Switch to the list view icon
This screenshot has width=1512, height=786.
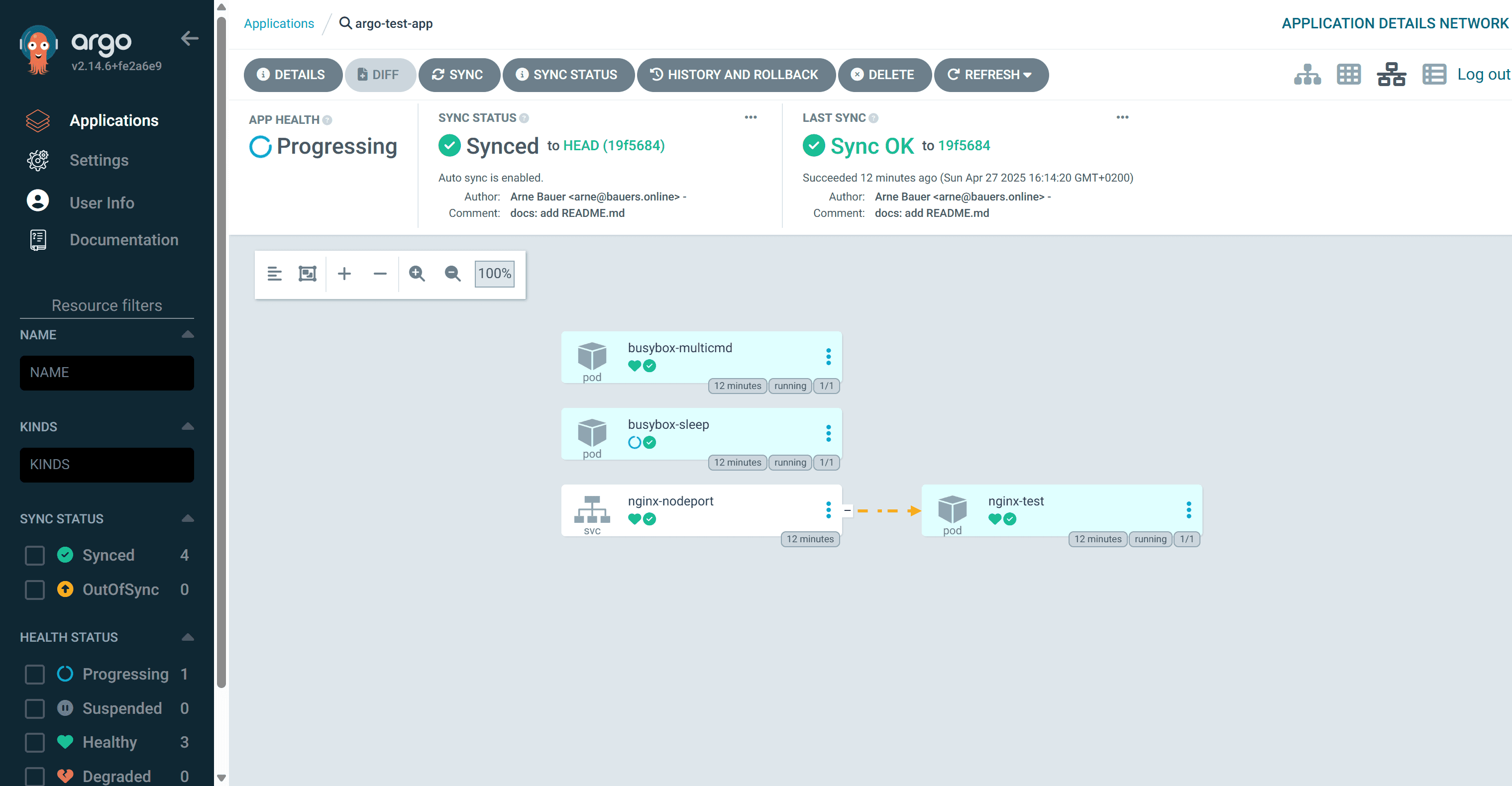[x=1434, y=75]
